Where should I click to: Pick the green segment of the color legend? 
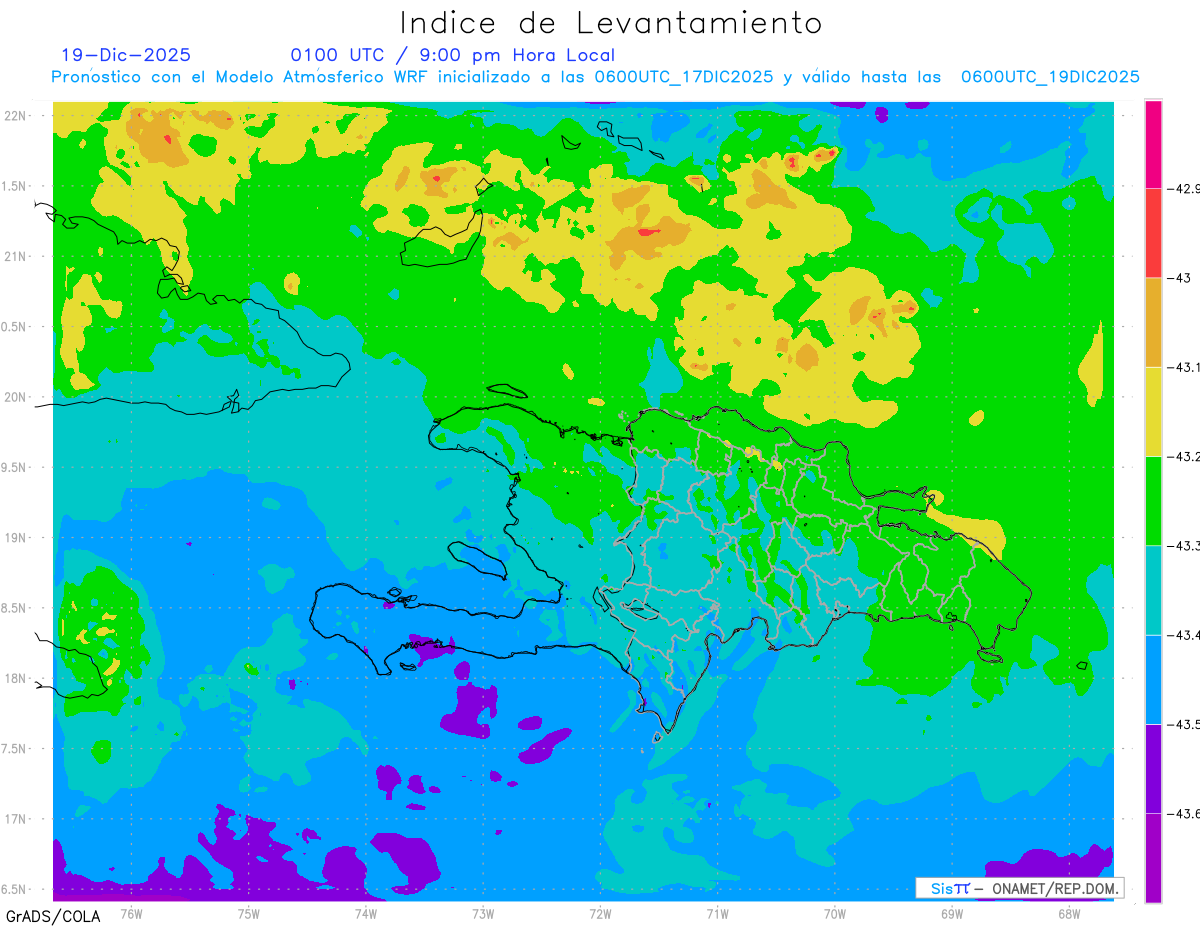[1153, 500]
